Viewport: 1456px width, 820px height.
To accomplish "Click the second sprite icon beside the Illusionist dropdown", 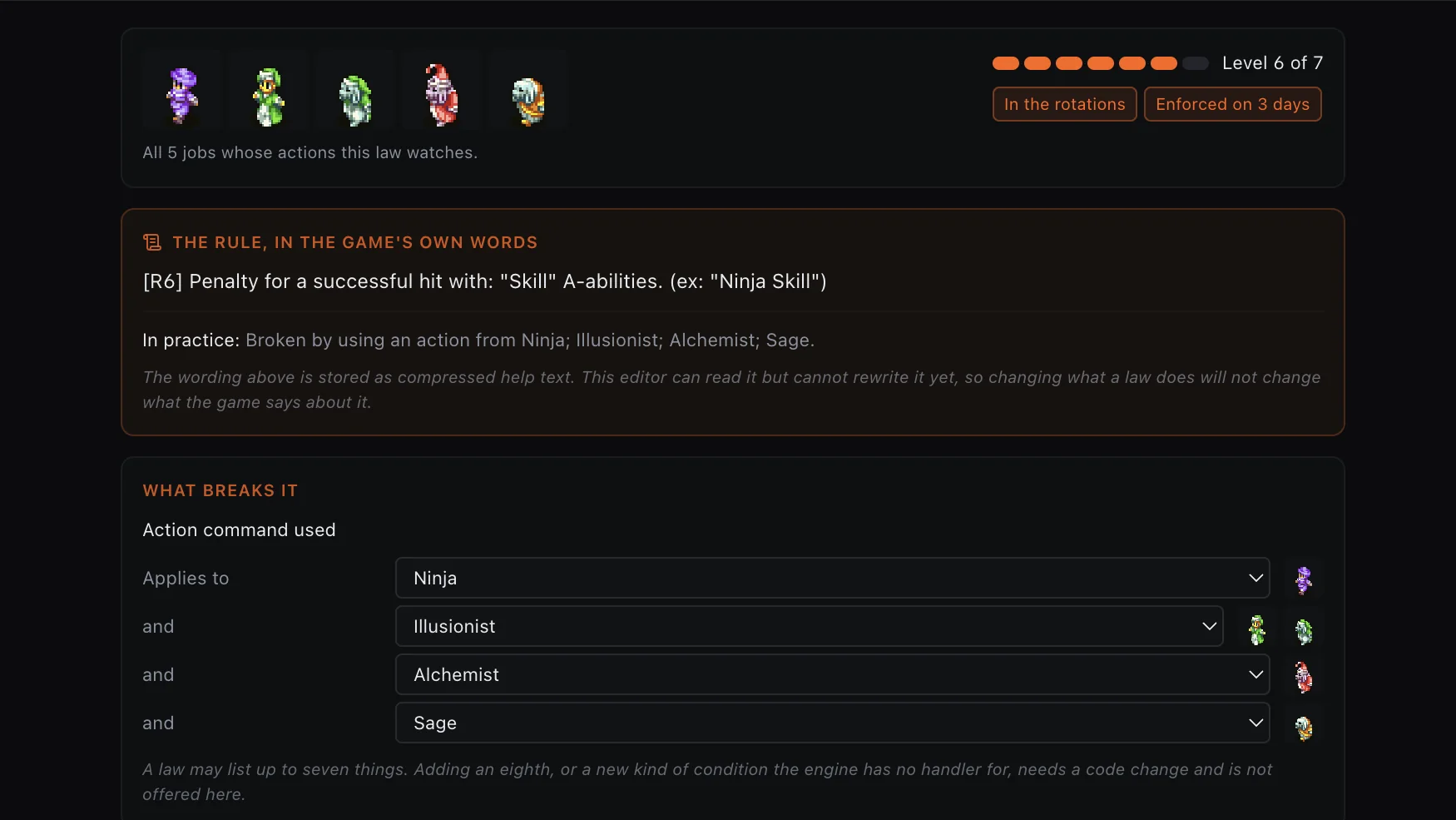I will coord(1304,629).
